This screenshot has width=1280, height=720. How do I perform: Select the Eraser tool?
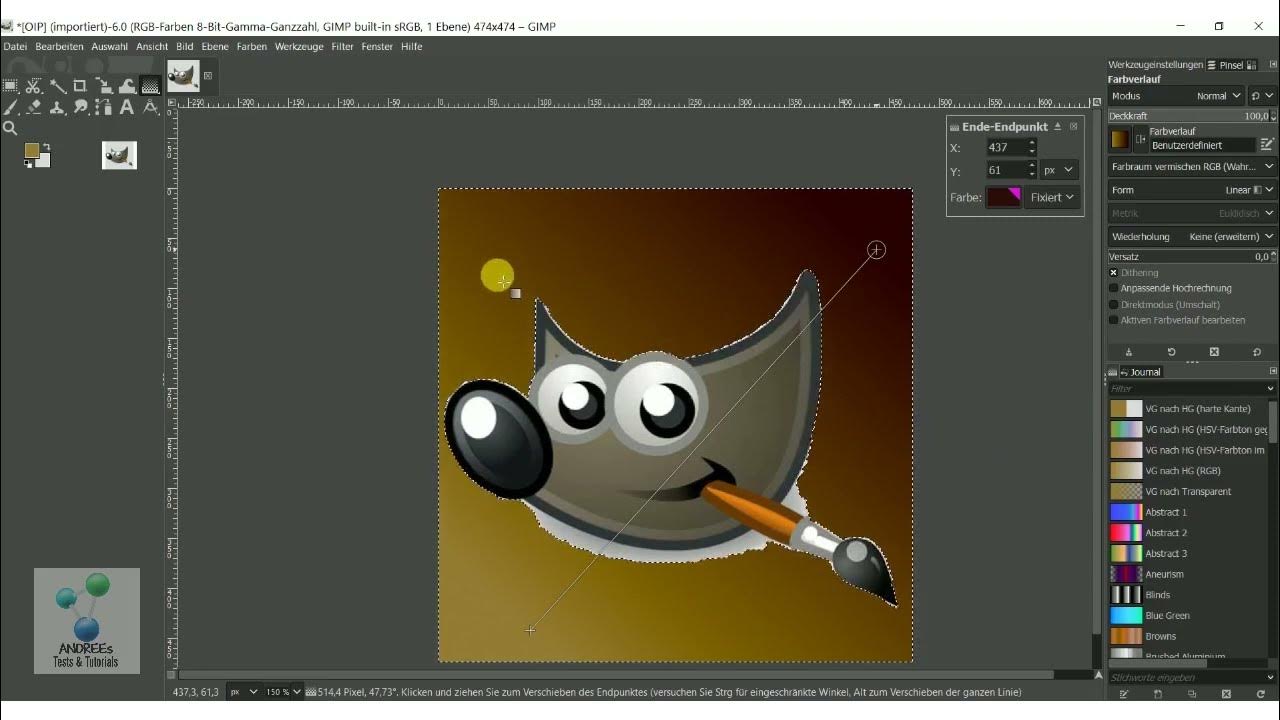[x=33, y=107]
